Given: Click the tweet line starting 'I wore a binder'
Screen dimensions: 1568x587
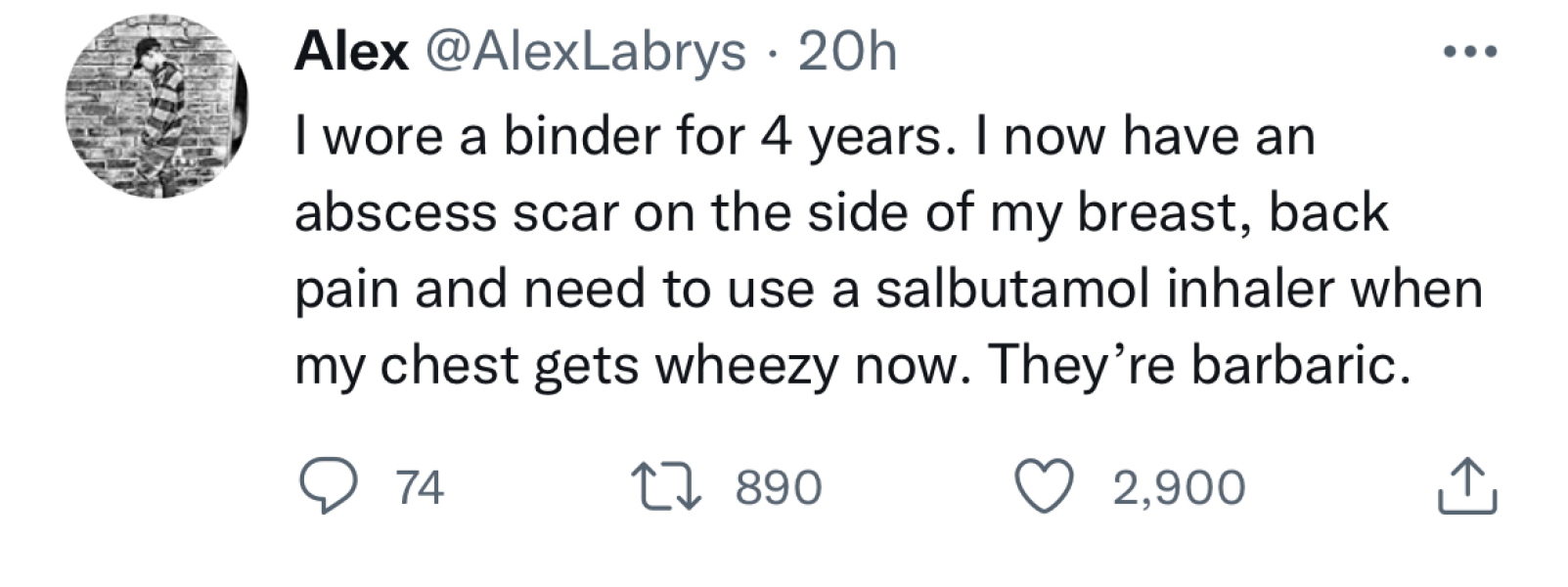Looking at the screenshot, I should point(802,136).
